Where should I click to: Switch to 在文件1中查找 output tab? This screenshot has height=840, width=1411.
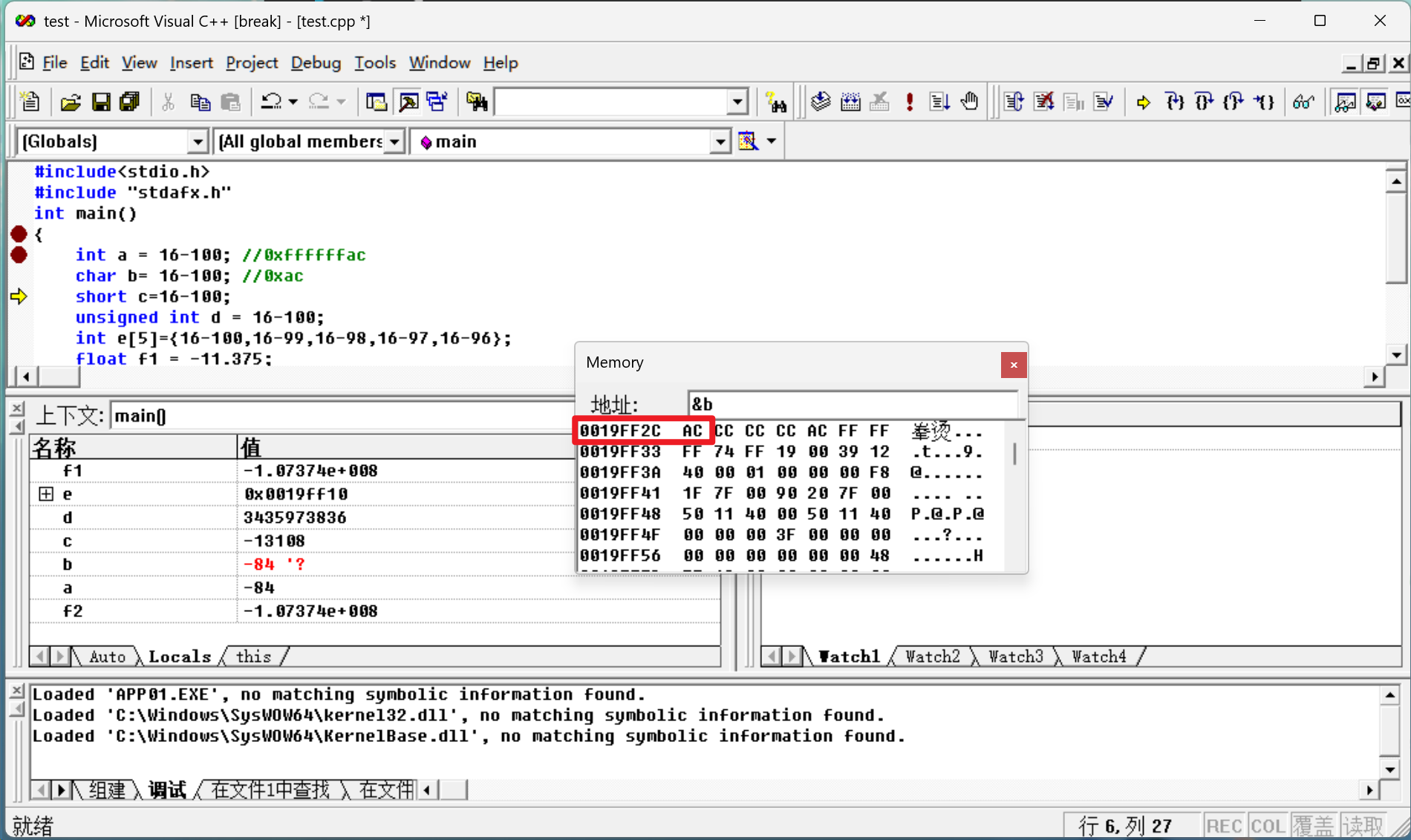[x=270, y=789]
